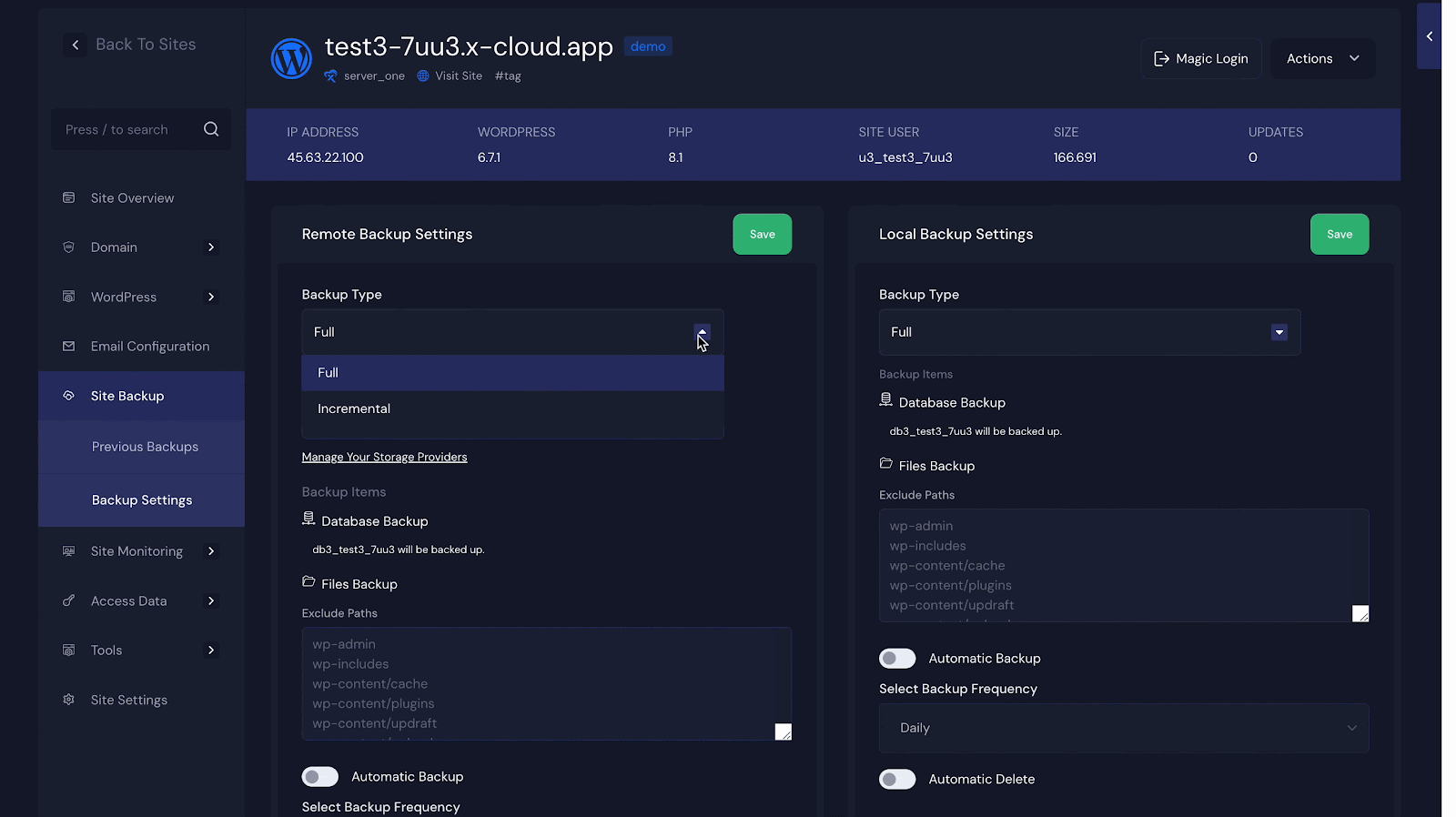Image resolution: width=1456 pixels, height=817 pixels.
Task: Click the Local Files Backup folder icon
Action: [885, 463]
